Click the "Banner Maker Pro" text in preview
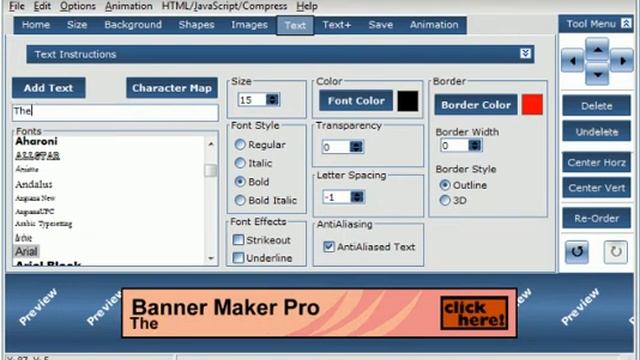Image resolution: width=640 pixels, height=360 pixels. pos(225,307)
